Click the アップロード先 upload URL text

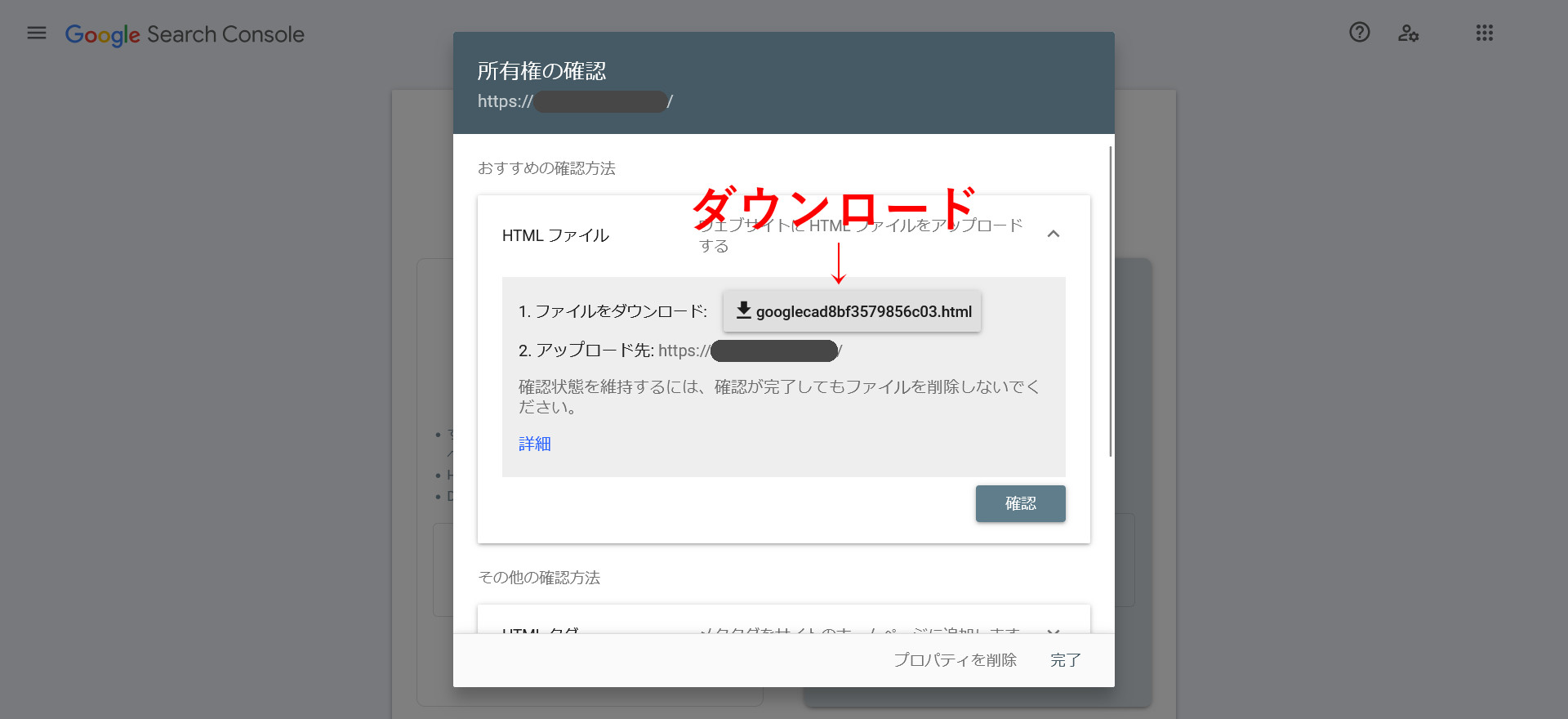tap(680, 351)
